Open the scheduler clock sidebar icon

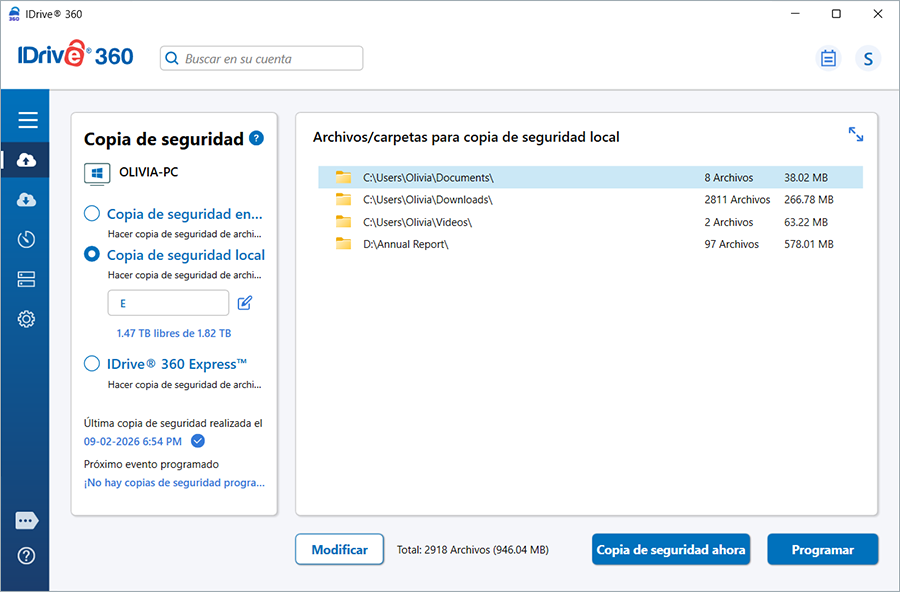point(27,240)
